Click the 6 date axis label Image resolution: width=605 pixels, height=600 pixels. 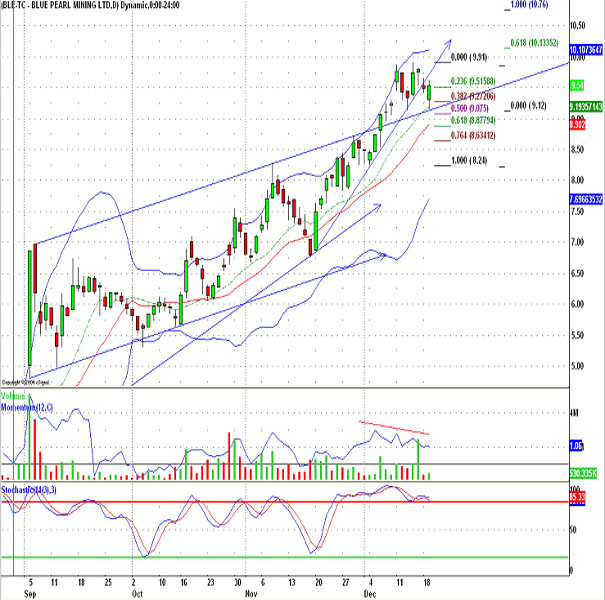click(263, 582)
